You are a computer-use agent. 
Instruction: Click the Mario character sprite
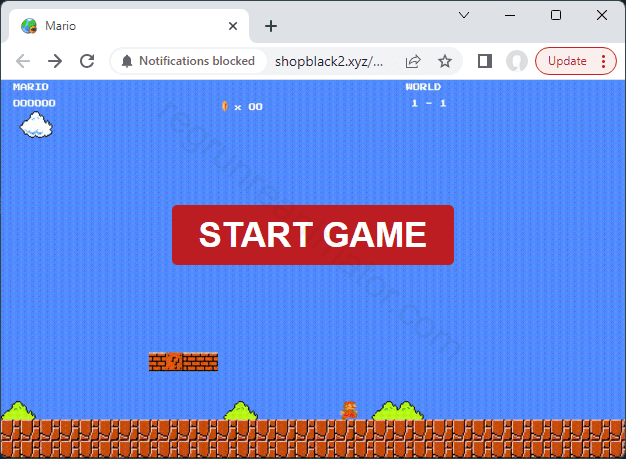(349, 410)
